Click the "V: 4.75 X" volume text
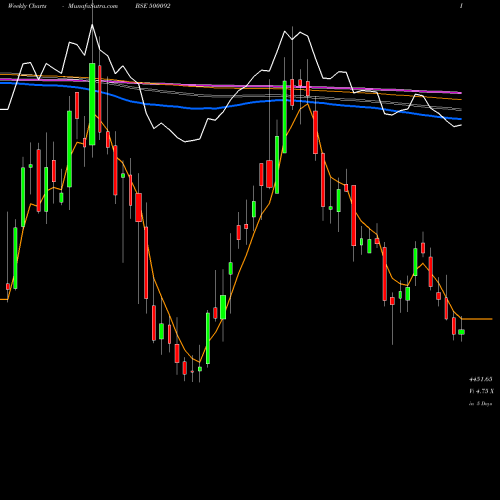This screenshot has height=500, width=500. [x=481, y=391]
